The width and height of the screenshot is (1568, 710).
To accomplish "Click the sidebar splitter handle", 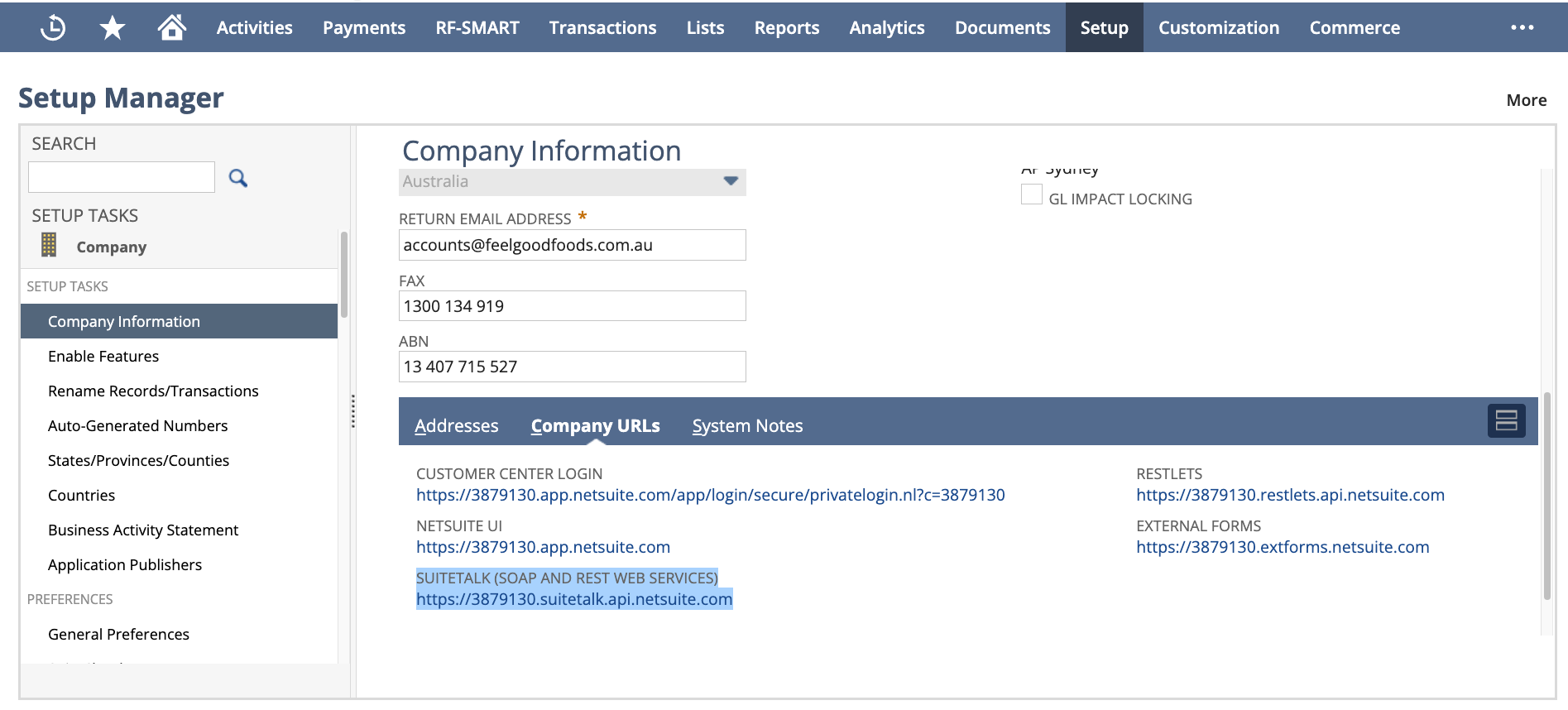I will 353,411.
